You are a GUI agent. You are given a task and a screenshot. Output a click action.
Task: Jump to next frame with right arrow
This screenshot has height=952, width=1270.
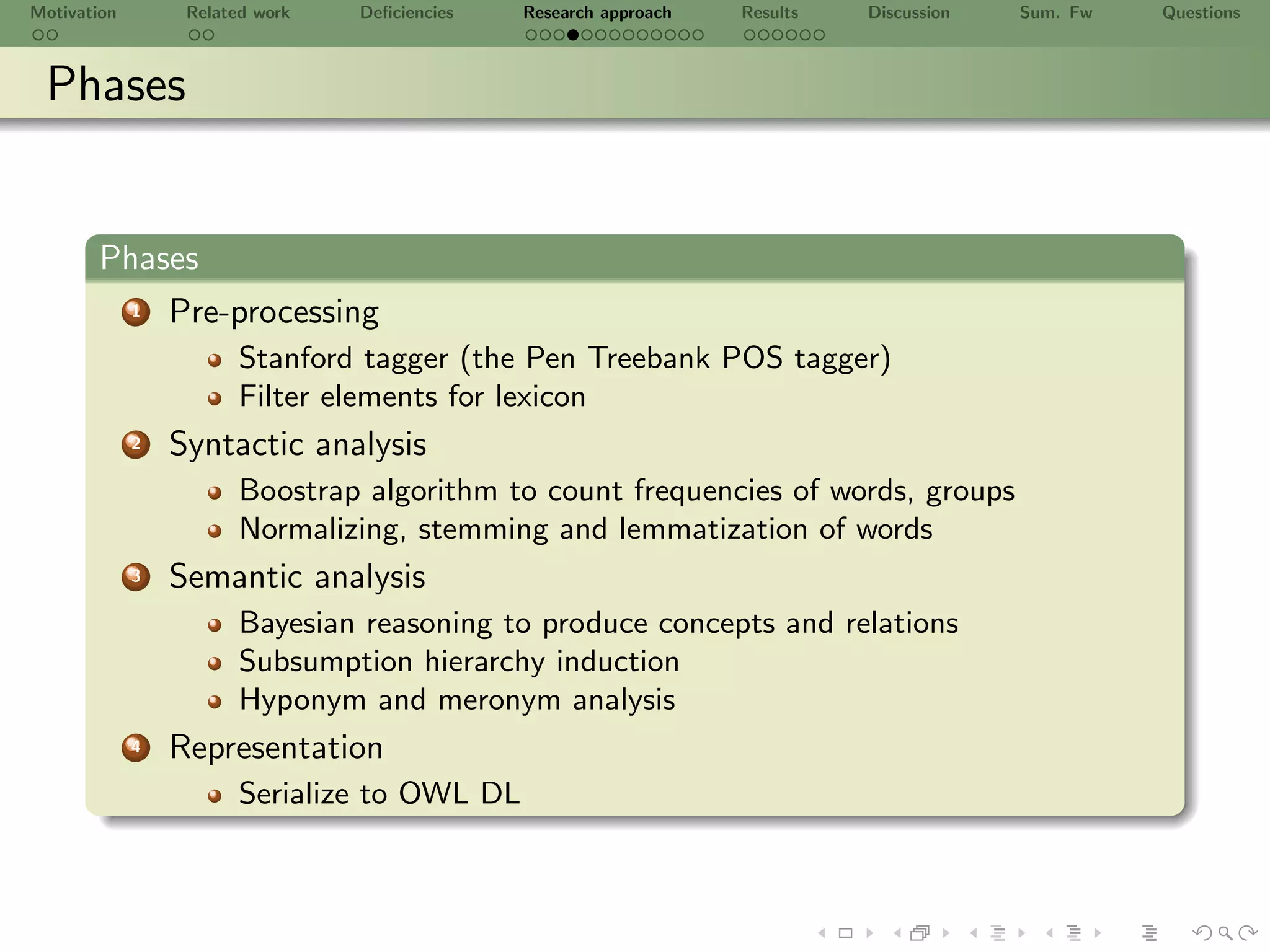coord(946,933)
